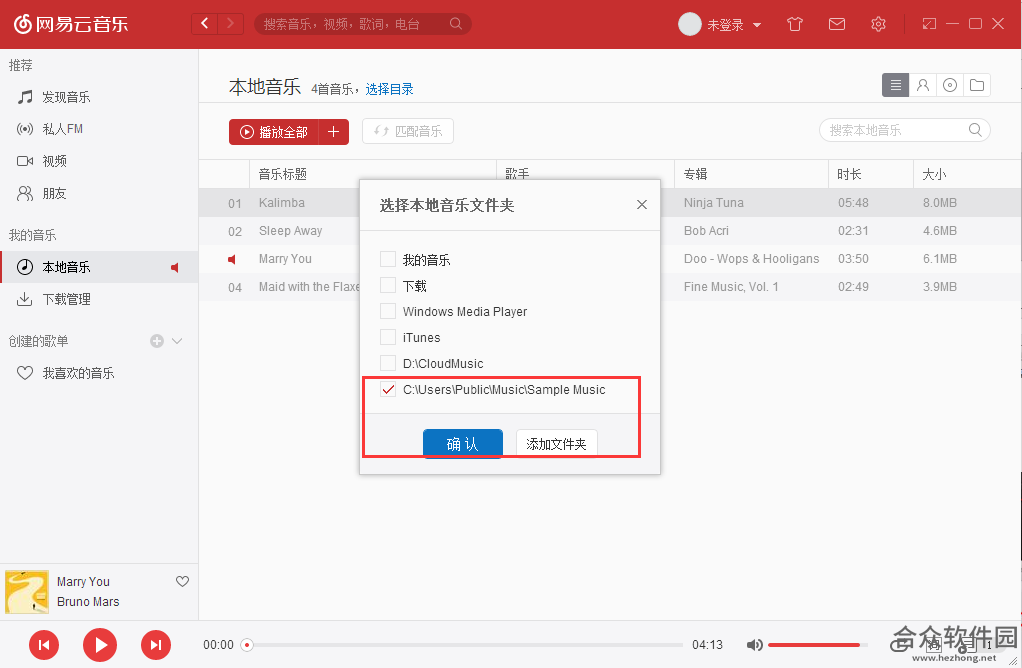Collapse the 创建的歌单 section chevron
The height and width of the screenshot is (668, 1022).
(177, 341)
